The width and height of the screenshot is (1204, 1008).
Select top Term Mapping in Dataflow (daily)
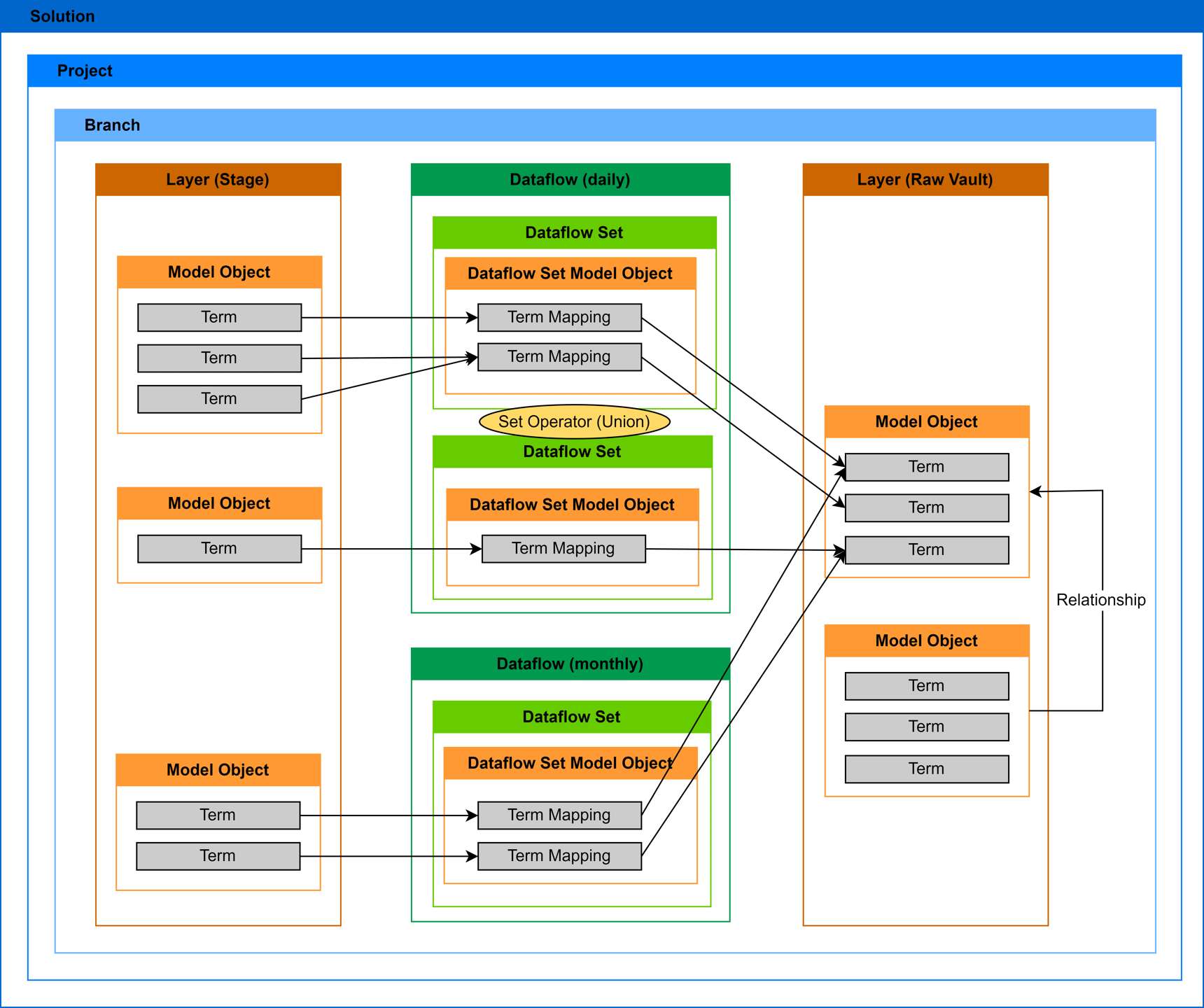pyautogui.click(x=559, y=317)
